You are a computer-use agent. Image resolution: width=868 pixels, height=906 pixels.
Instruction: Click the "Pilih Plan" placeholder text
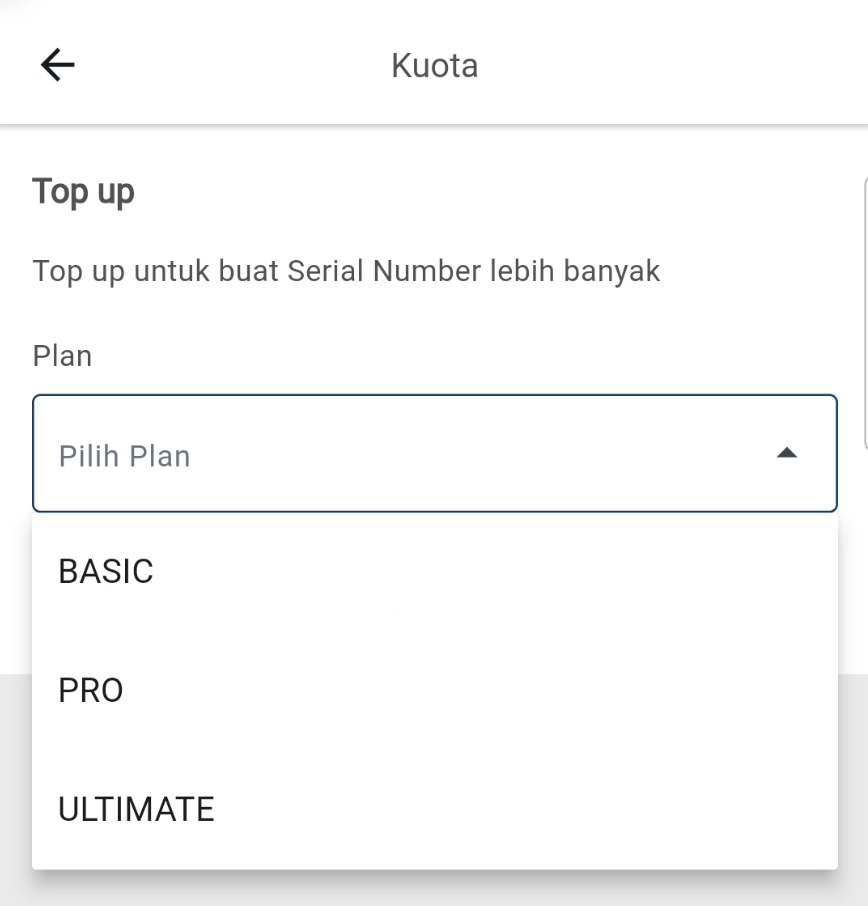[124, 456]
